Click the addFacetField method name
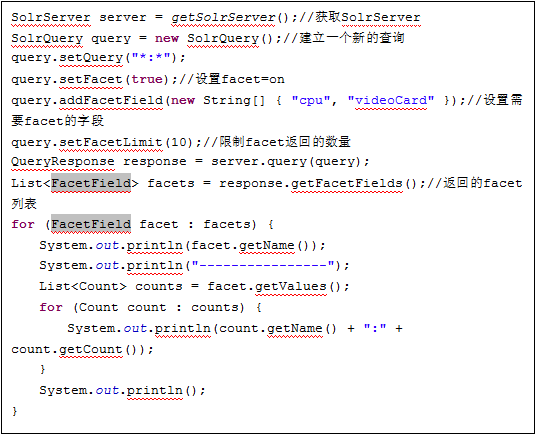Viewport: 536px width, 435px height. click(x=111, y=100)
